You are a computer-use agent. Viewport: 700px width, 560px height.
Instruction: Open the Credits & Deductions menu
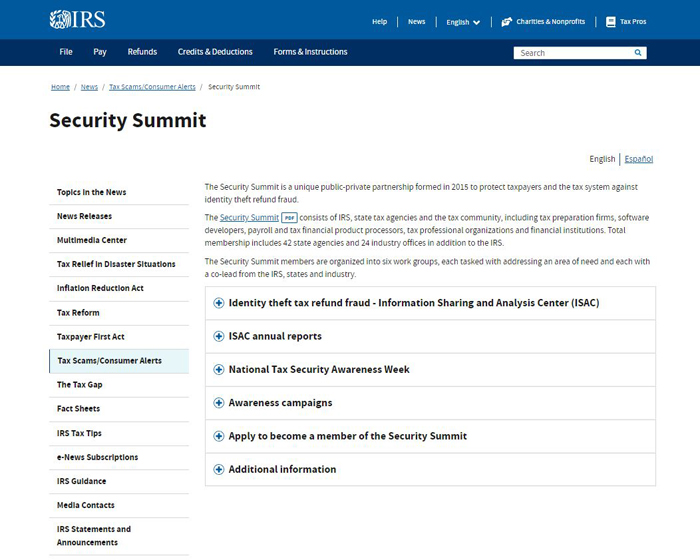[215, 52]
